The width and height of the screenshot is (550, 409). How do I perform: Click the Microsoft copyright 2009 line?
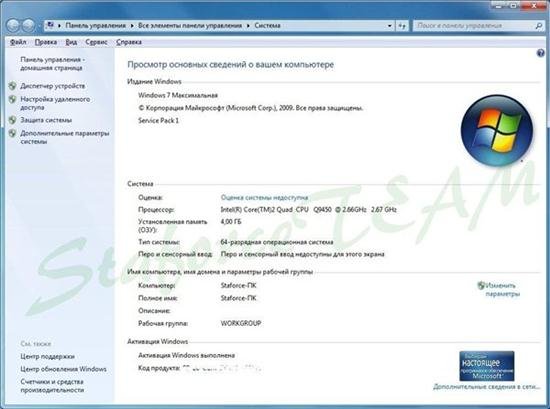(x=250, y=108)
